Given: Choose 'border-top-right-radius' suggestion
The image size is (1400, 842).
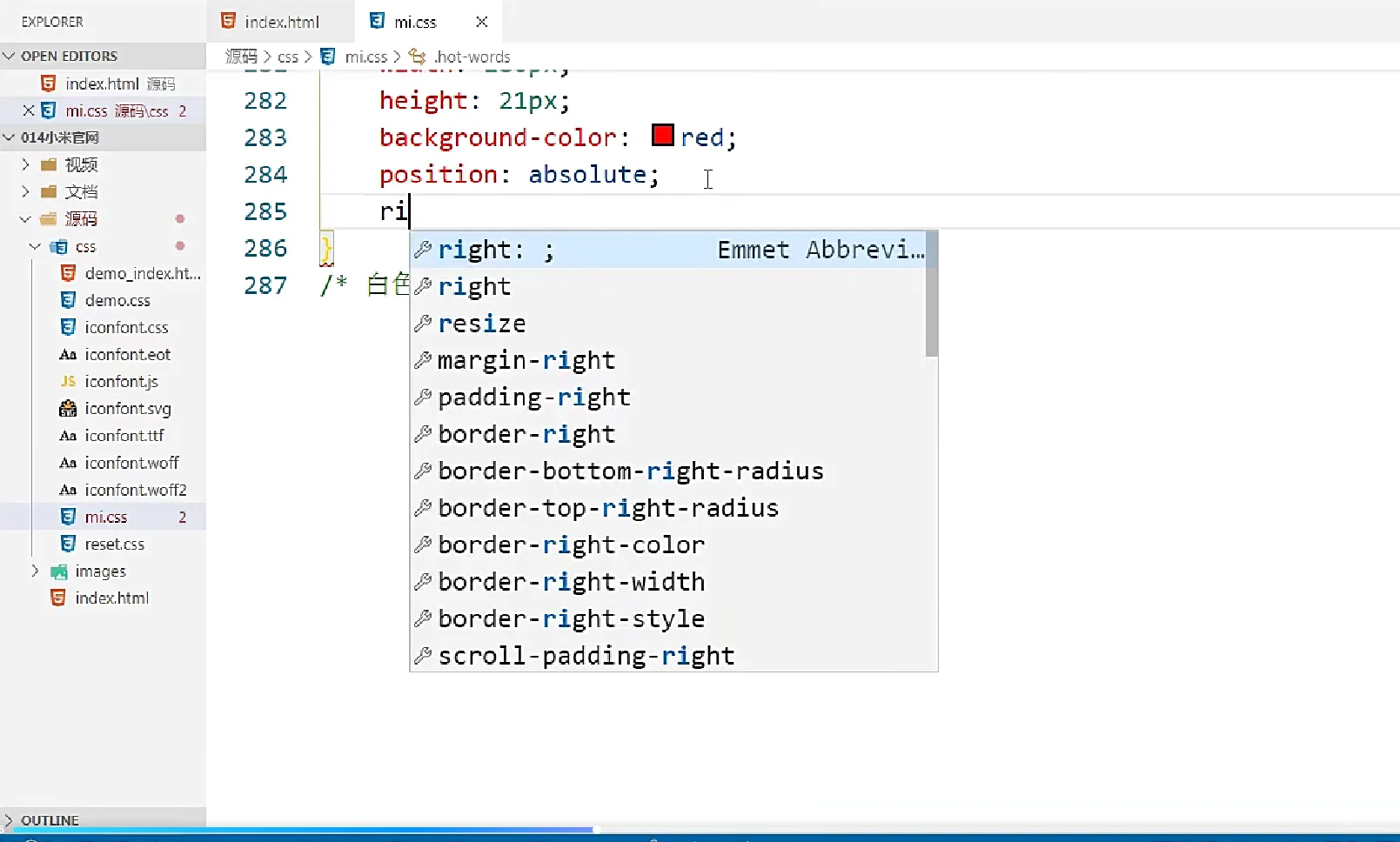Looking at the screenshot, I should (x=667, y=508).
